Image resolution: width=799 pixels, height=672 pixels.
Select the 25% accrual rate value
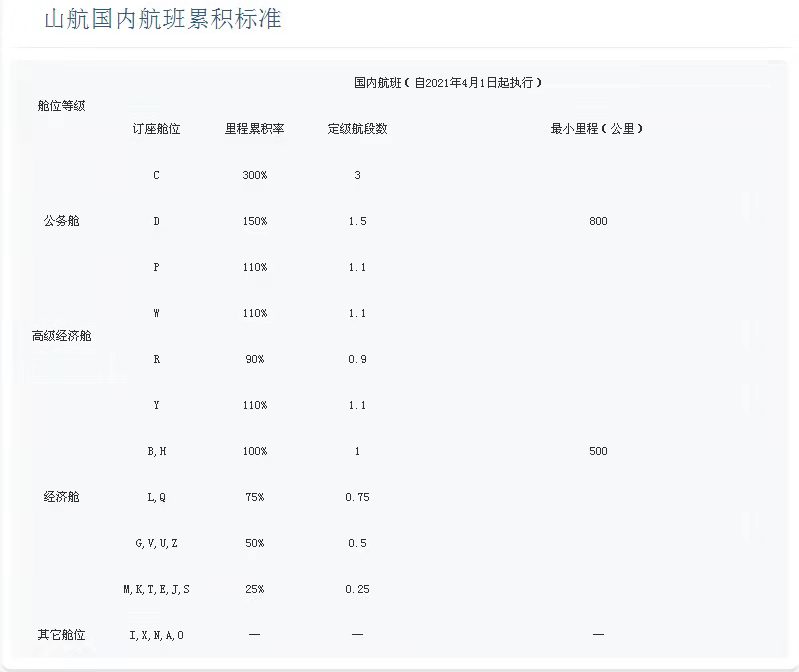click(255, 589)
